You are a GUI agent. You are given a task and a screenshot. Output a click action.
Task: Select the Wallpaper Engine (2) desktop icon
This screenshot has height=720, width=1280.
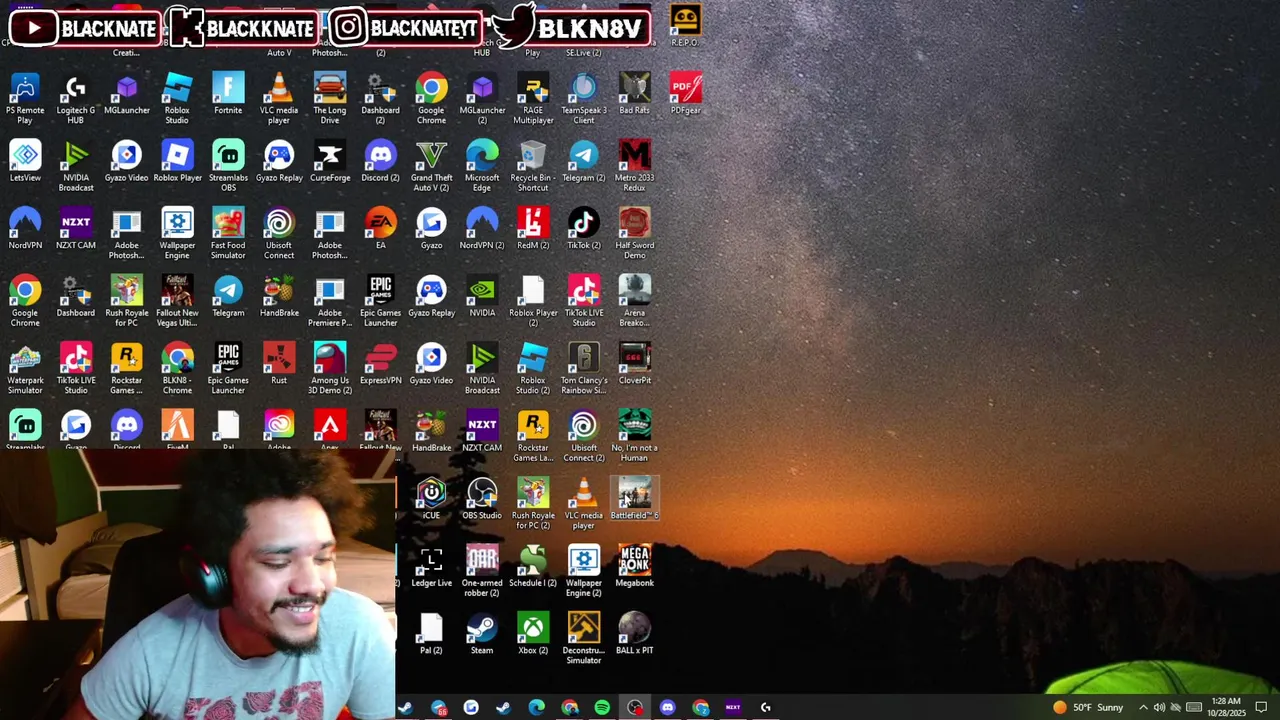(584, 572)
